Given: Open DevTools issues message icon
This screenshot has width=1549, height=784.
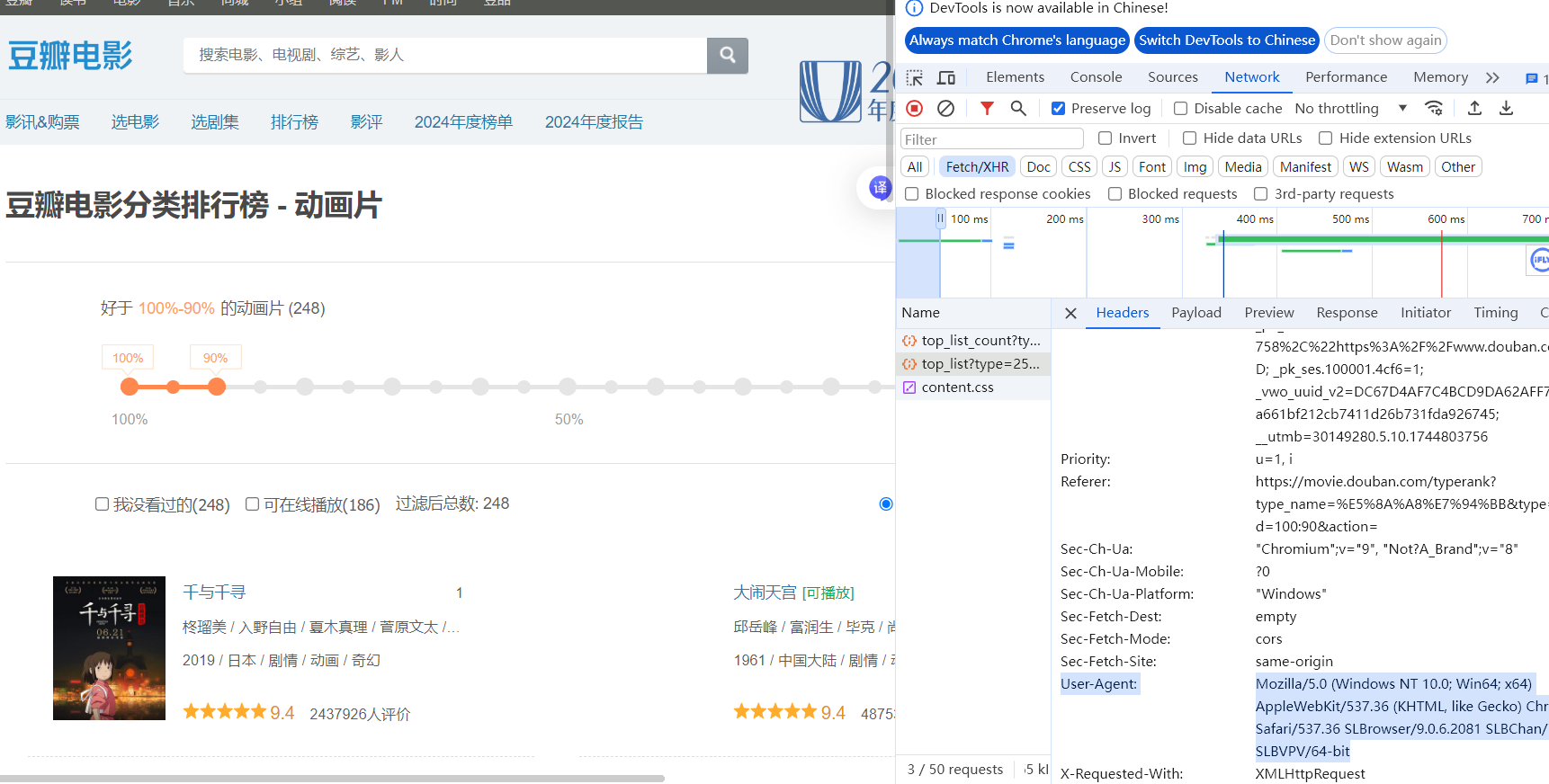Looking at the screenshot, I should (x=1532, y=79).
